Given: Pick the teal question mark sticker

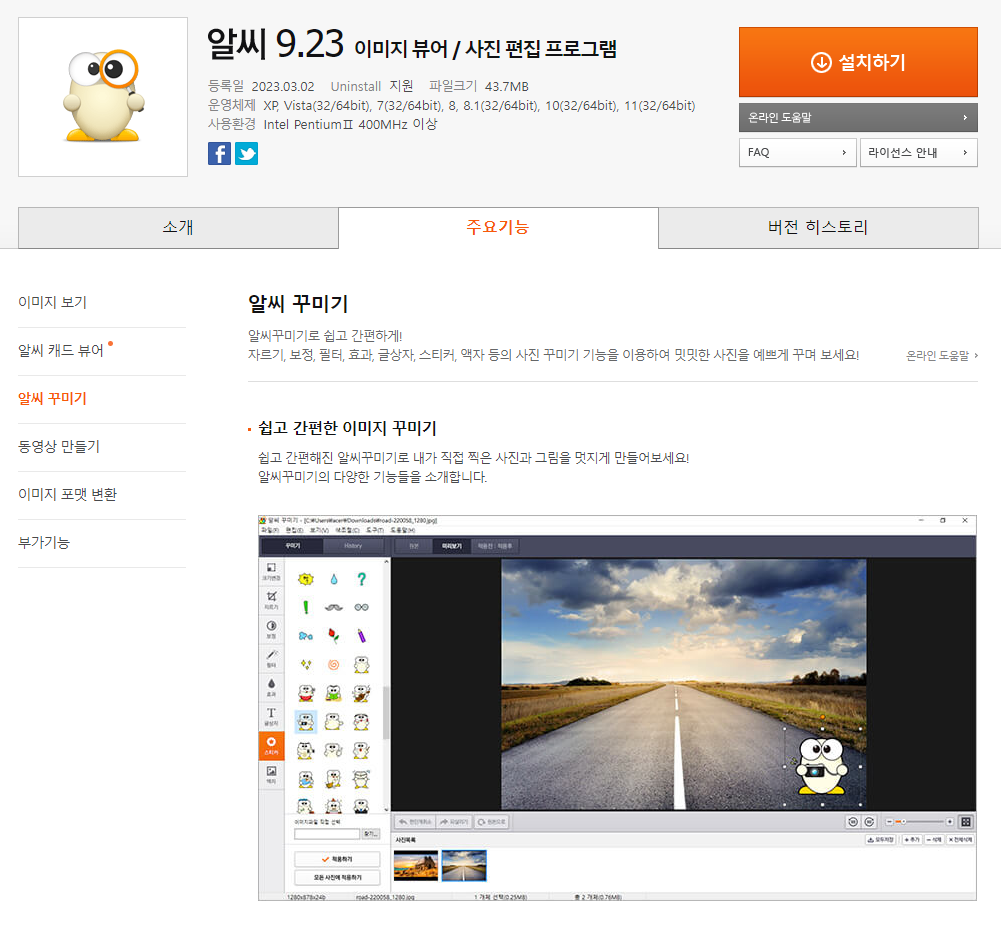Looking at the screenshot, I should [x=361, y=579].
